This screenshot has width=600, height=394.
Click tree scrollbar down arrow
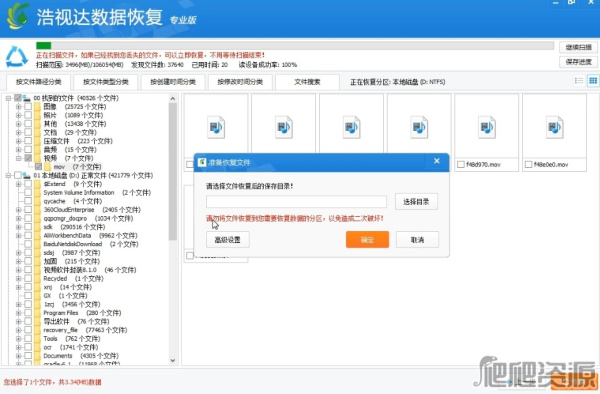point(173,360)
